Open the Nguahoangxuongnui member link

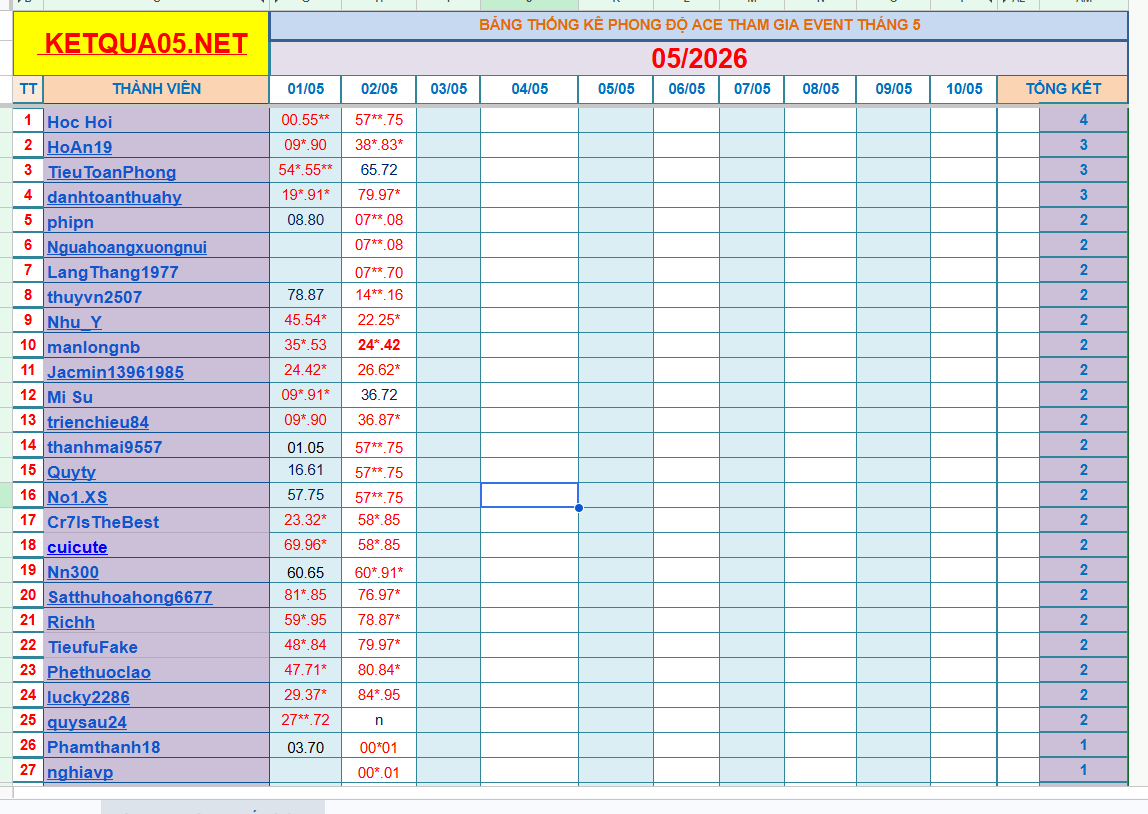click(x=127, y=247)
